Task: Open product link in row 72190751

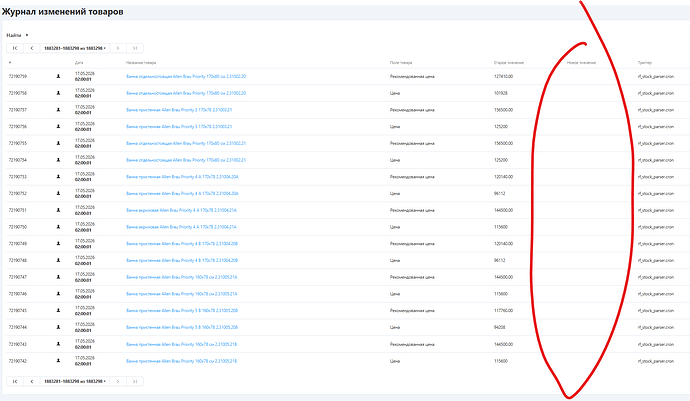Action: click(181, 210)
